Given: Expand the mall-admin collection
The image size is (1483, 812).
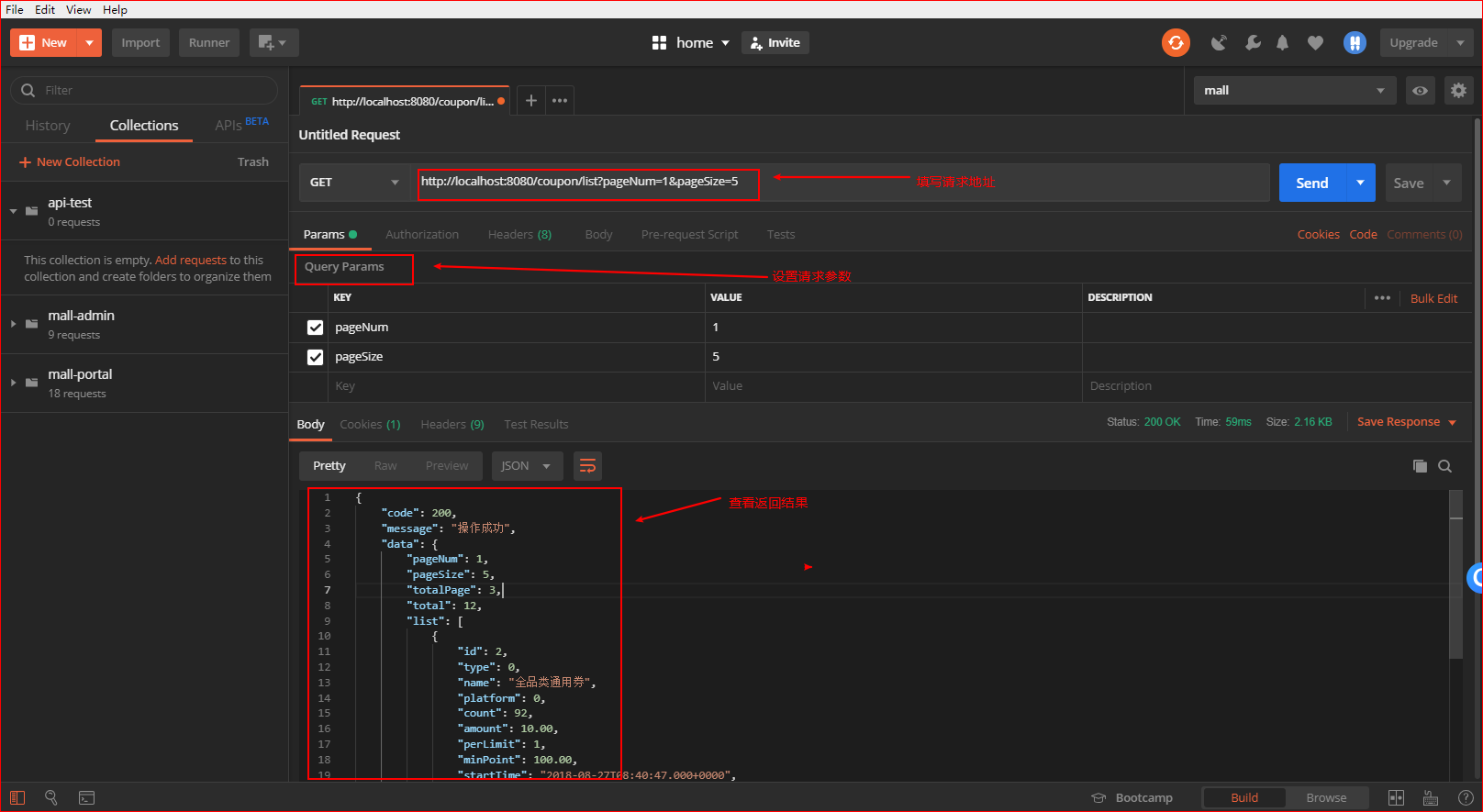Looking at the screenshot, I should [x=14, y=324].
